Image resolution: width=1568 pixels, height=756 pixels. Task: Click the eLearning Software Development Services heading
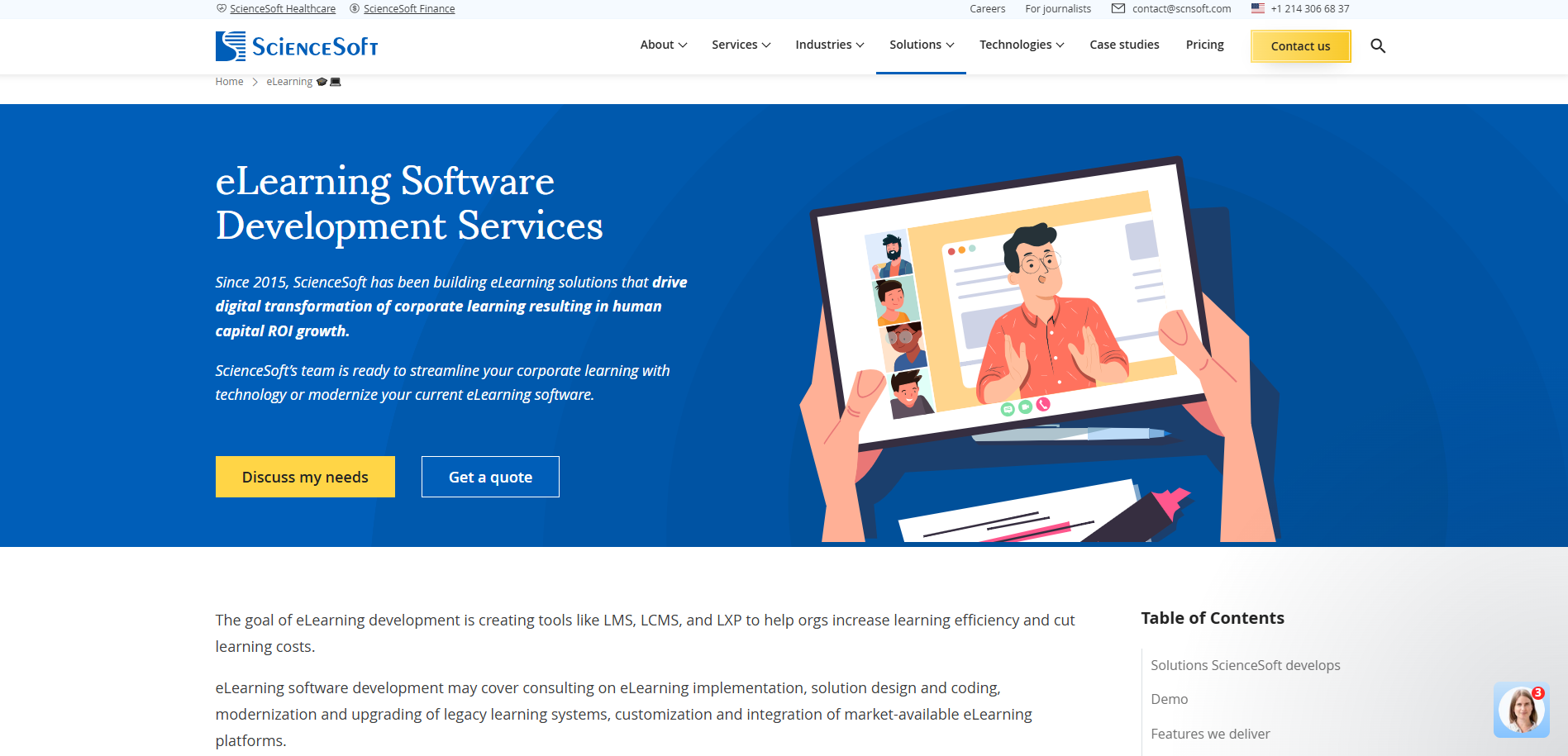click(409, 203)
